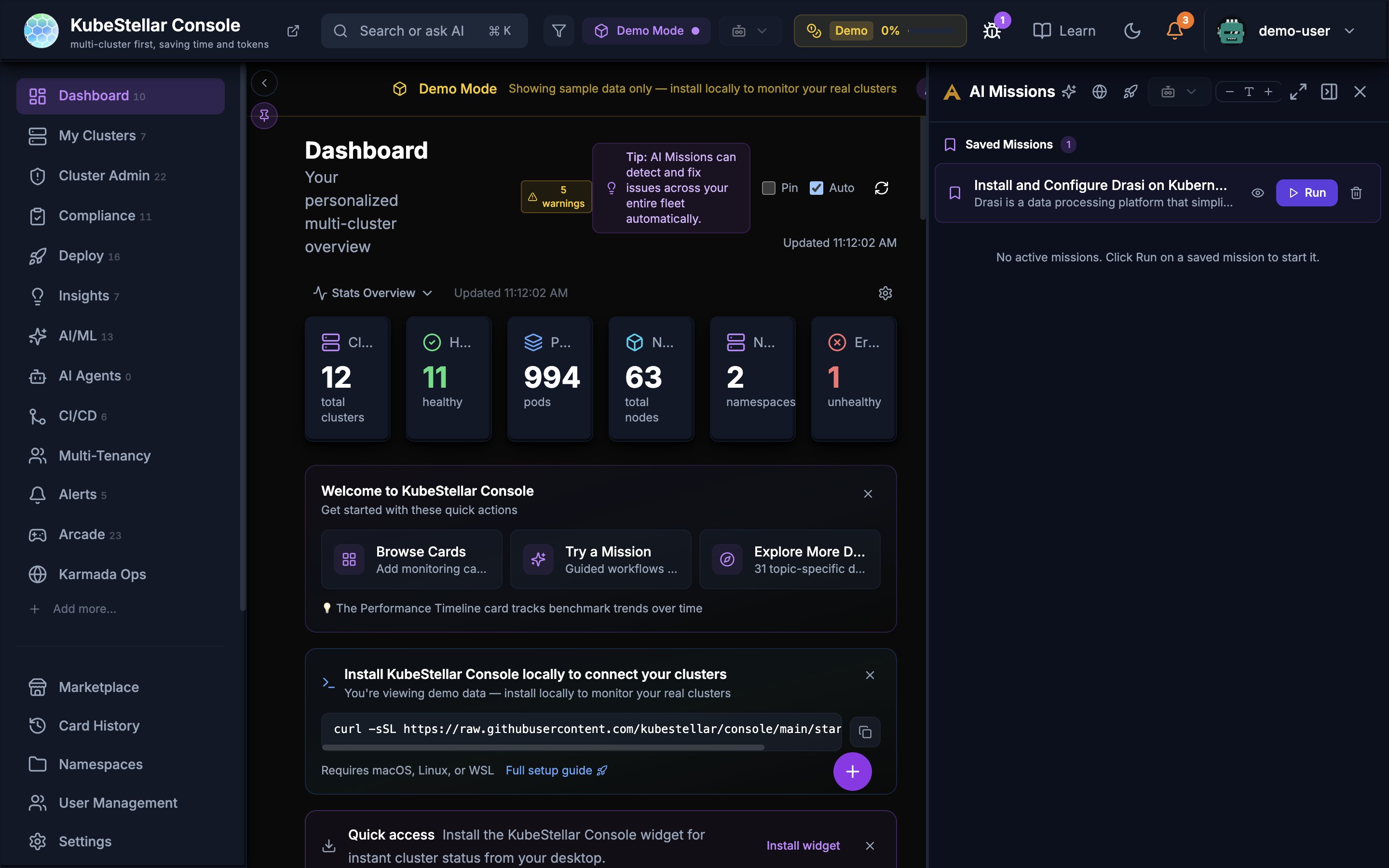
Task: Go to Compliance in sidebar
Action: click(96, 216)
